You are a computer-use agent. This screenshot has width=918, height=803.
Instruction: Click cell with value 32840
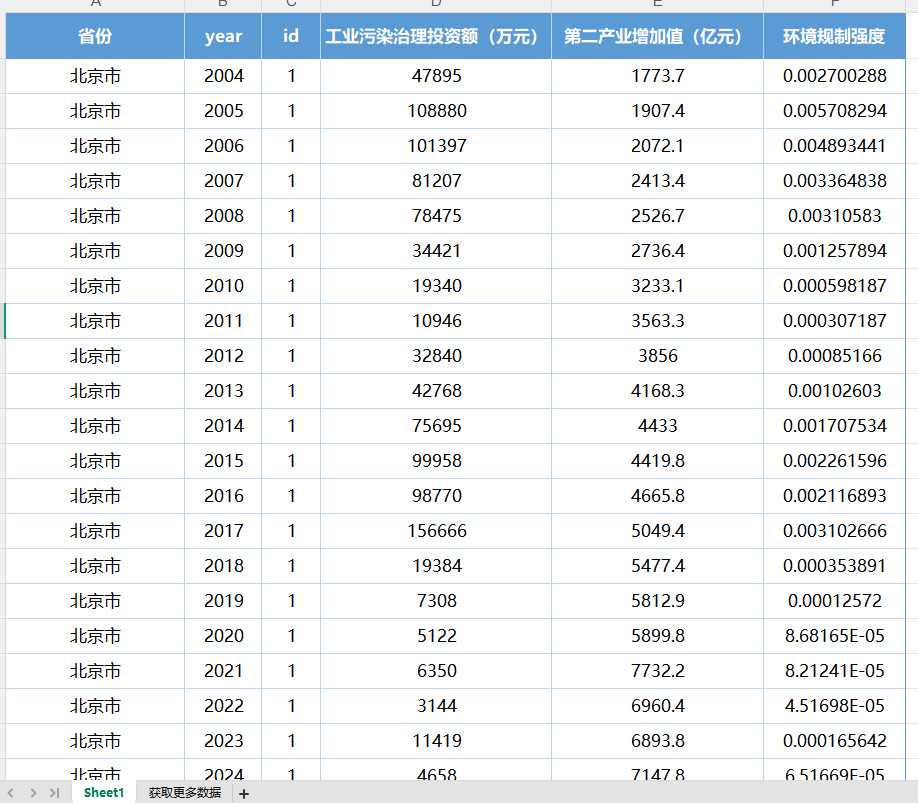436,356
